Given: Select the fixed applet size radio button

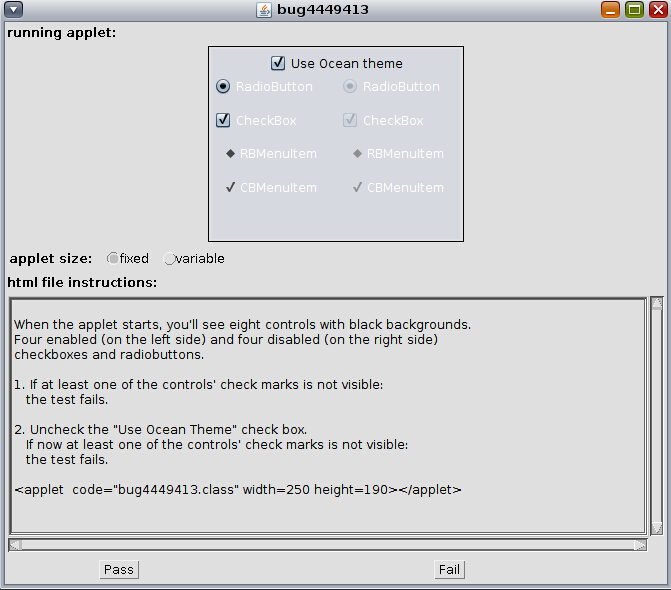Looking at the screenshot, I should click(x=112, y=259).
